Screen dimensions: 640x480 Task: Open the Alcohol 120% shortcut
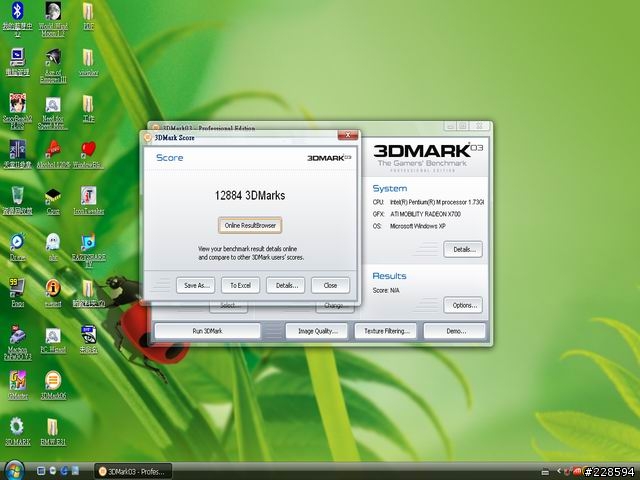[53, 154]
